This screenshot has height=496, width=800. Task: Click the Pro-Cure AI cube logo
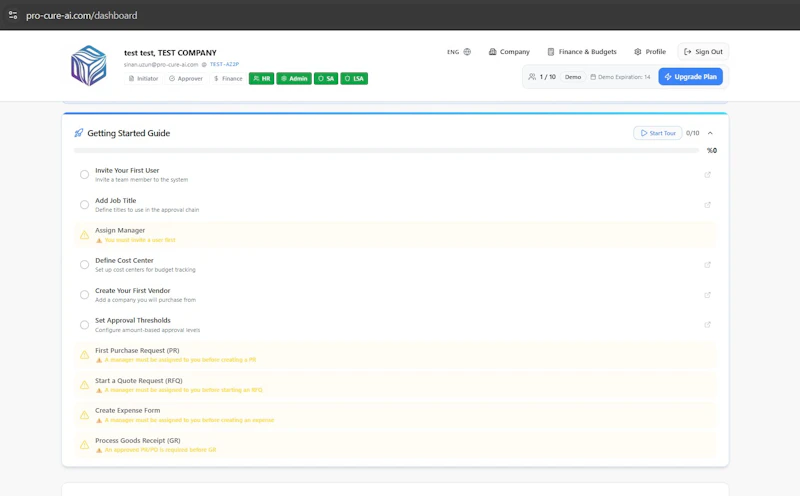point(89,65)
